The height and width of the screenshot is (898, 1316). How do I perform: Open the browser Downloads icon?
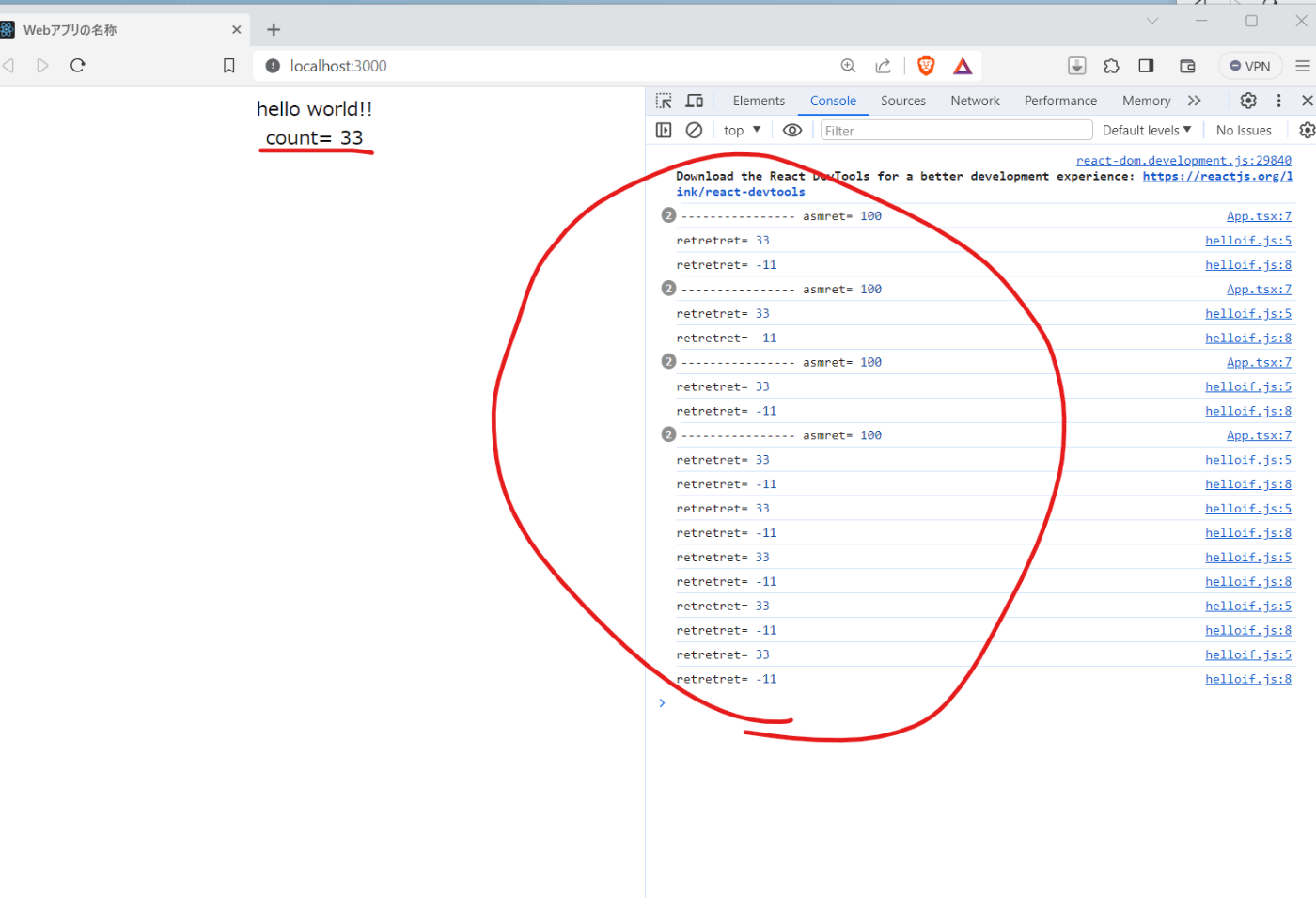[x=1077, y=66]
